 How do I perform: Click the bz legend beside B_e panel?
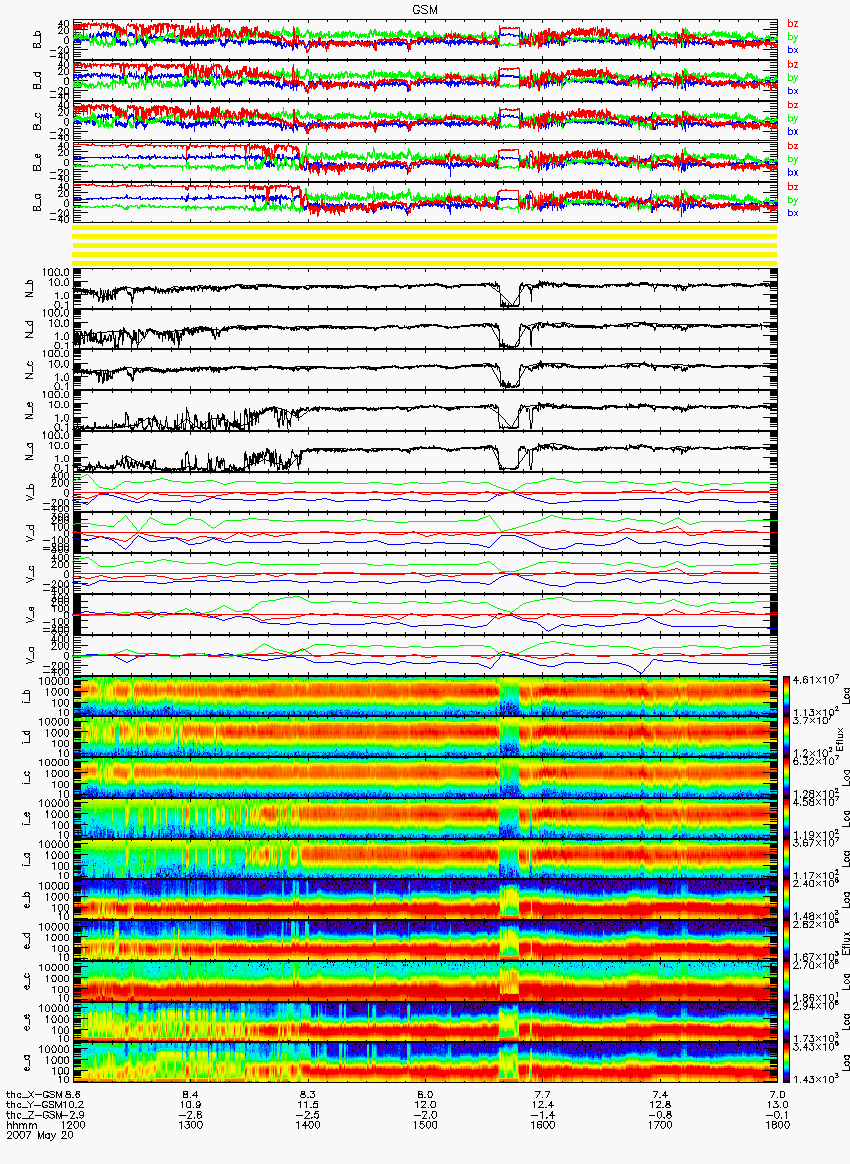pos(793,146)
